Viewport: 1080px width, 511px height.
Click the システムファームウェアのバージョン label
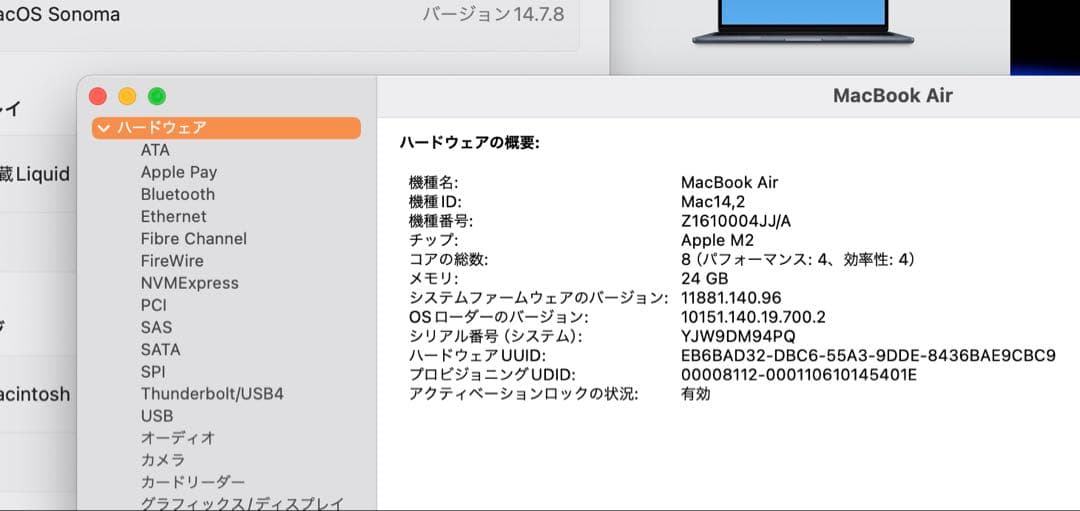(539, 298)
